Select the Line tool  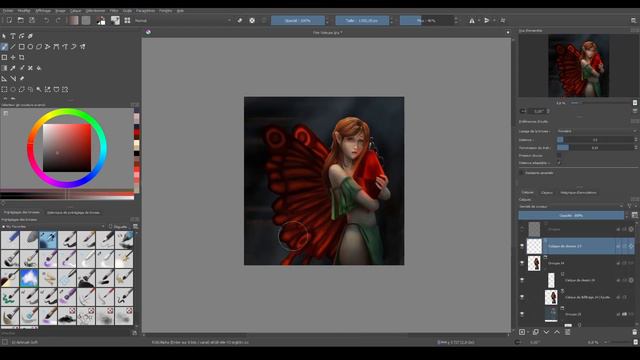13,47
